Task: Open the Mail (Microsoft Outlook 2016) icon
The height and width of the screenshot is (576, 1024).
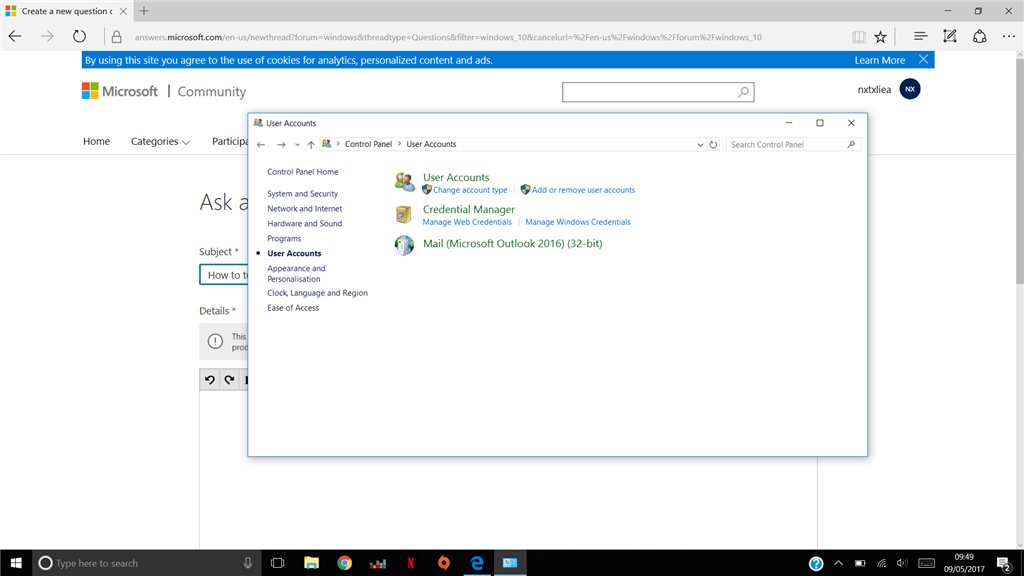Action: click(x=404, y=245)
